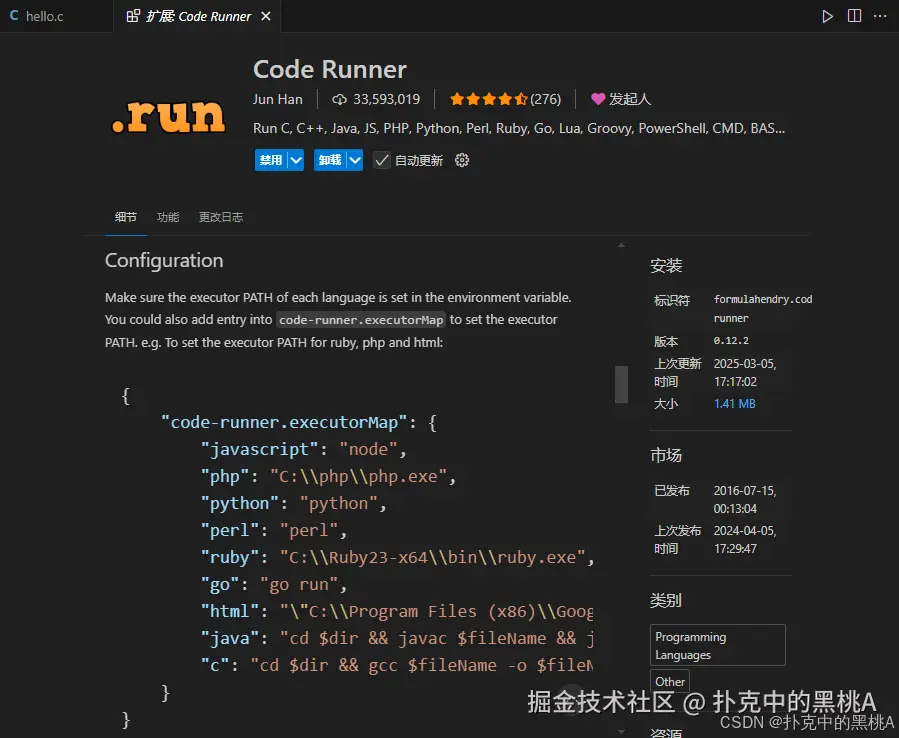Open publisher Jun Han link

[x=277, y=99]
